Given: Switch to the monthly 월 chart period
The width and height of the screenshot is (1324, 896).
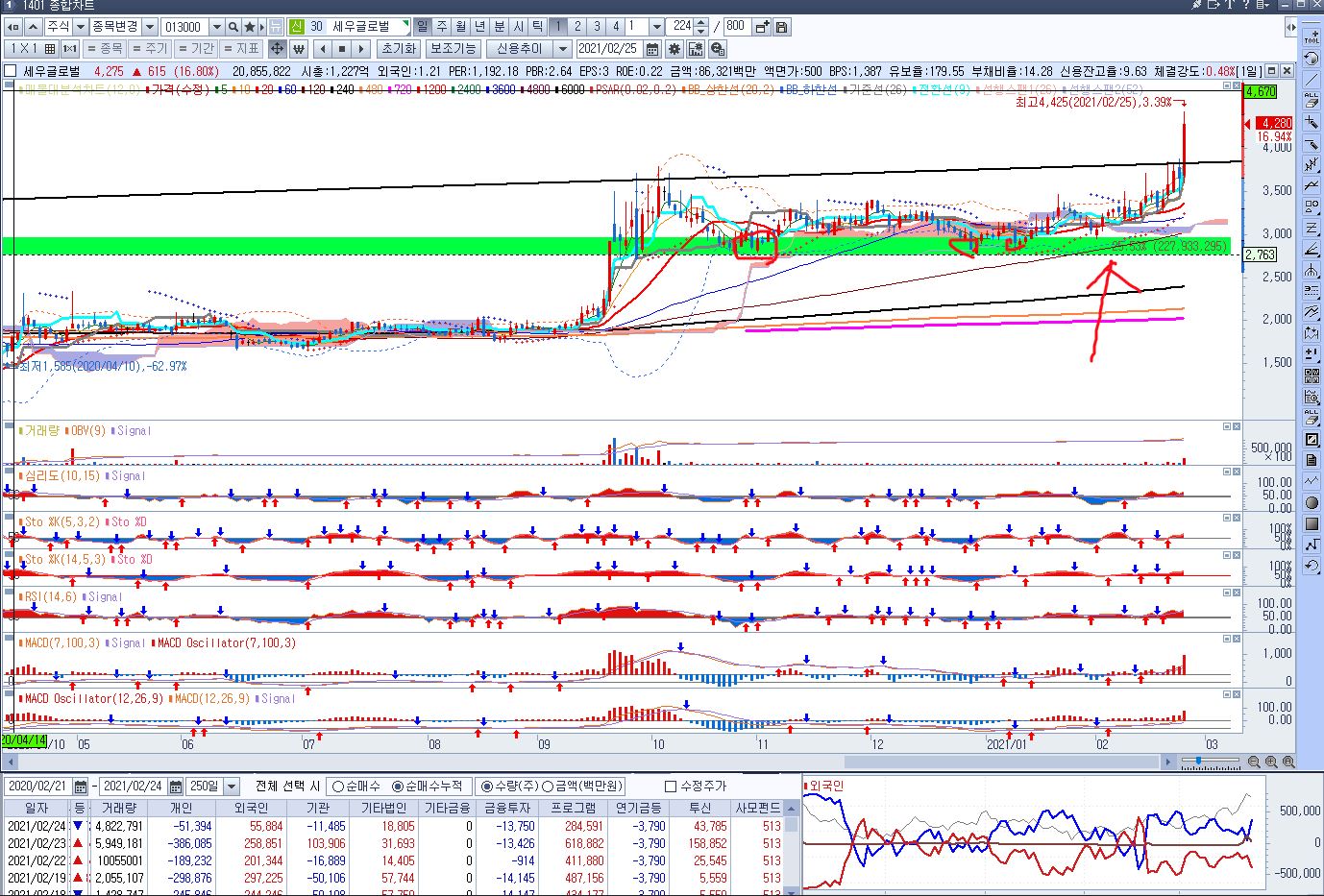Looking at the screenshot, I should pyautogui.click(x=461, y=27).
